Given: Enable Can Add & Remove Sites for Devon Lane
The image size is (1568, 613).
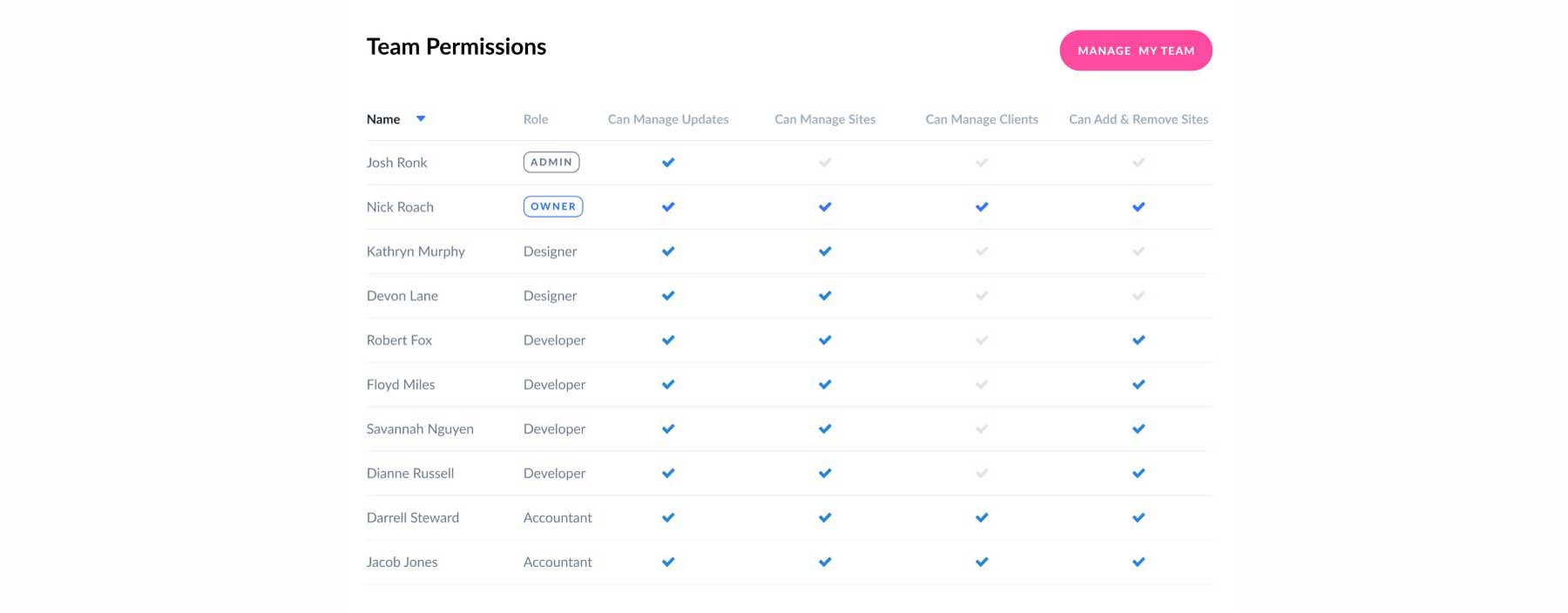Looking at the screenshot, I should coord(1138,295).
